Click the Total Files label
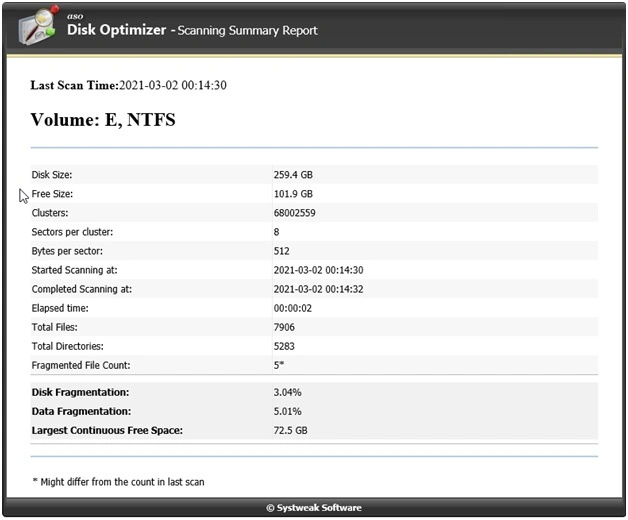Image resolution: width=628 pixels, height=520 pixels. click(x=55, y=327)
